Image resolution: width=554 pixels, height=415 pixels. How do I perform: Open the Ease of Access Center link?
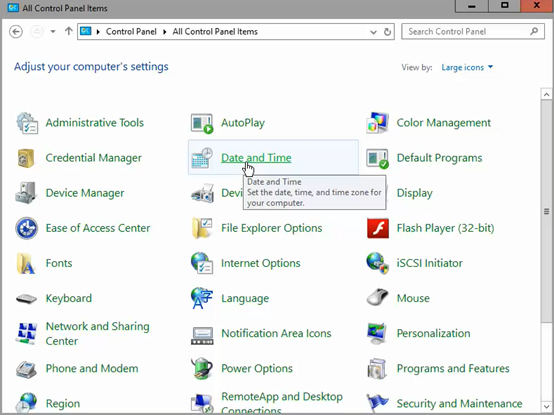(98, 228)
